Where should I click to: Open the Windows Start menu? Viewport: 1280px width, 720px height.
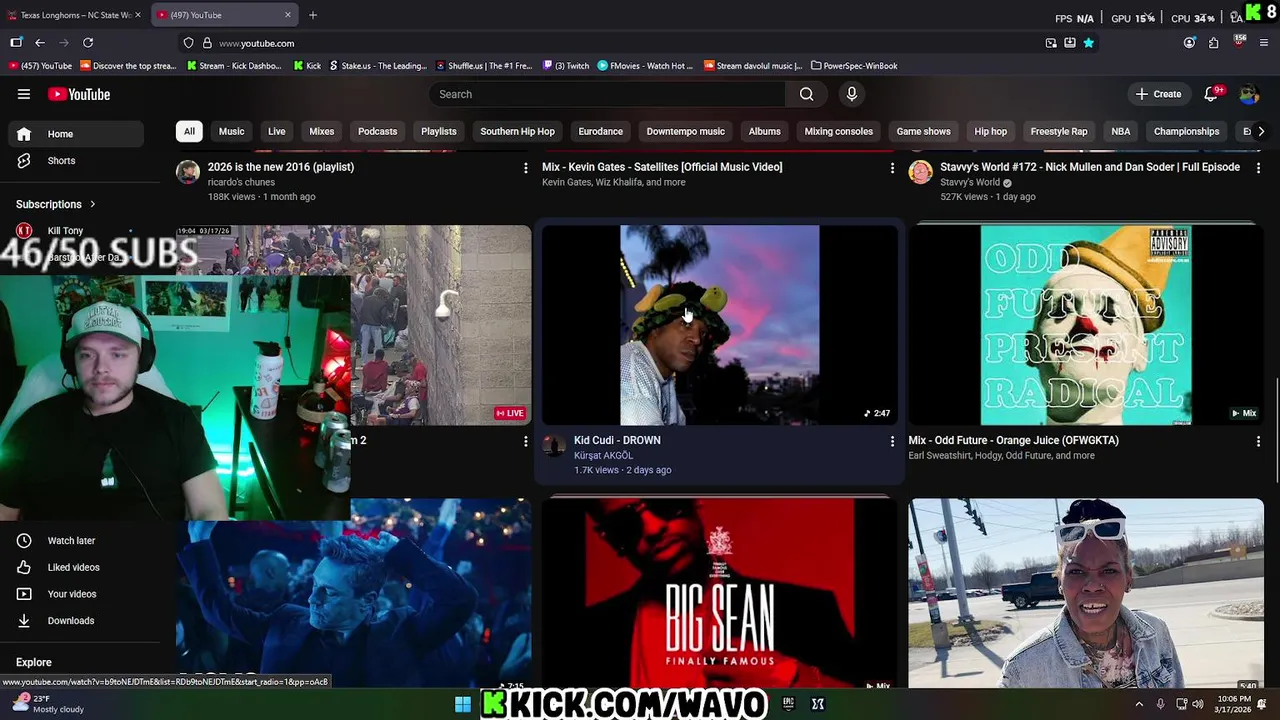click(463, 704)
